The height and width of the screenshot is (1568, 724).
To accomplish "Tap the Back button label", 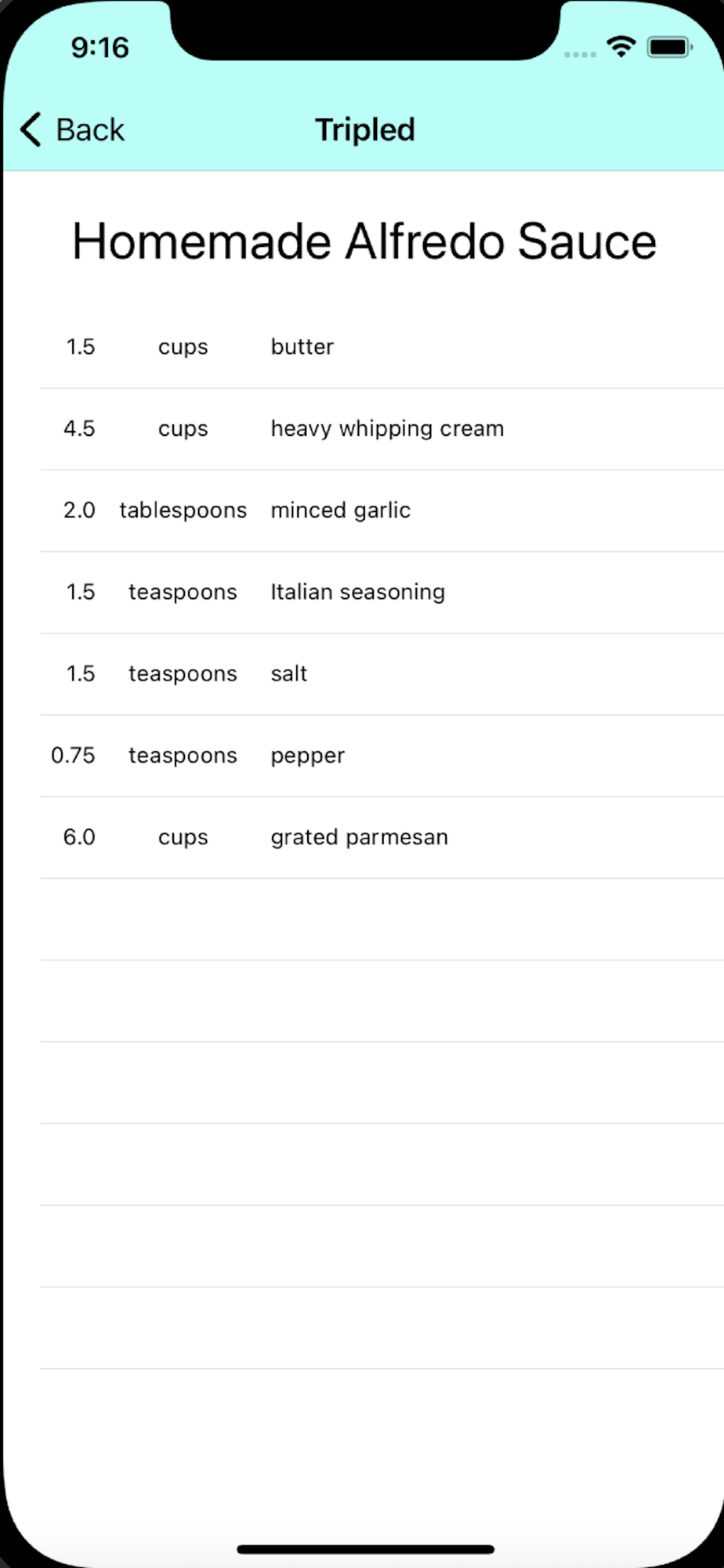I will [x=89, y=130].
